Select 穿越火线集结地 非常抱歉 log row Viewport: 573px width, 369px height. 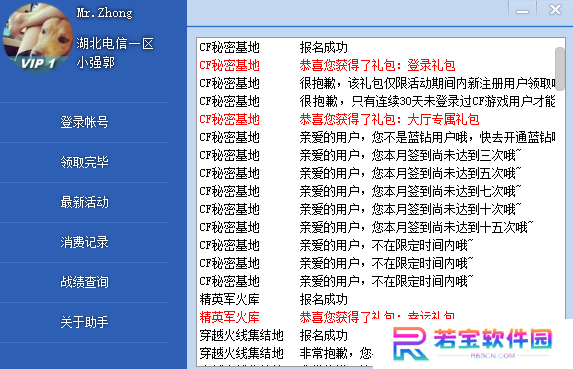pyautogui.click(x=285, y=353)
